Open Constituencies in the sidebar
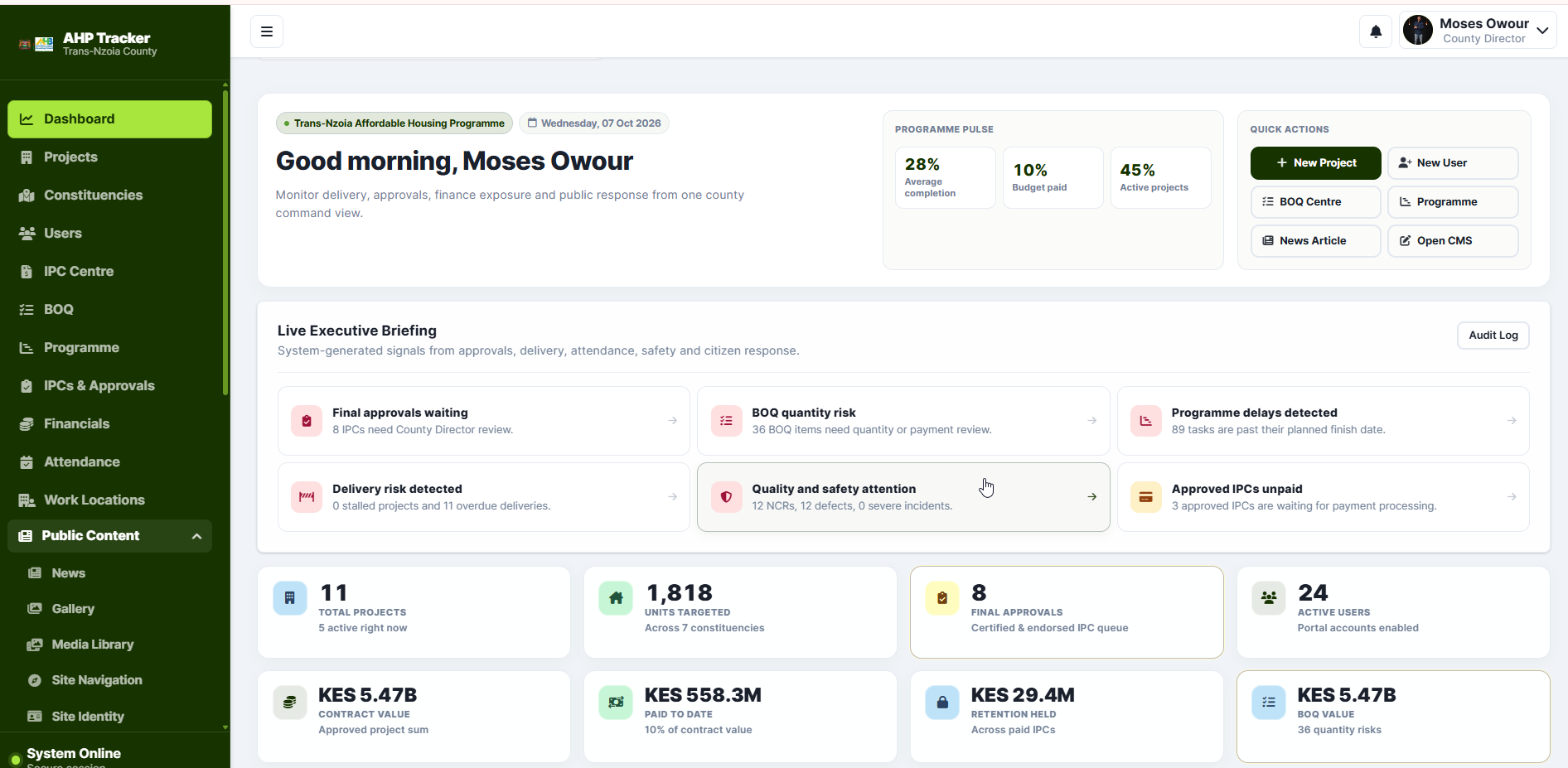 pos(109,196)
